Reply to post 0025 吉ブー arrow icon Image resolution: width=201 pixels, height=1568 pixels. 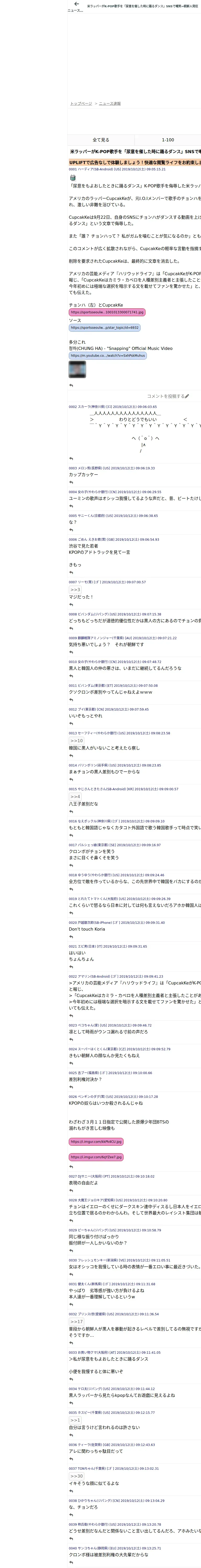pos(71,1087)
